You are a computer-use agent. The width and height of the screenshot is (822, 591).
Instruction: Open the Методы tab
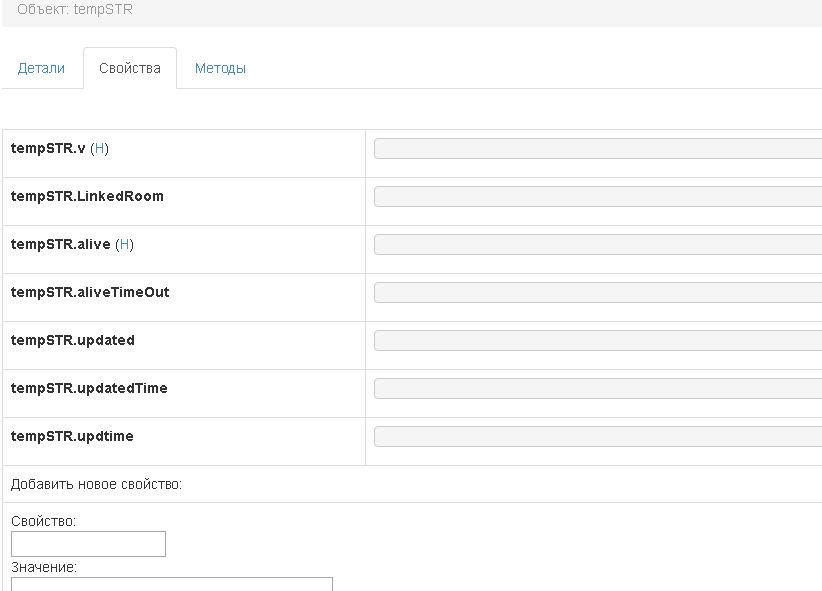(220, 68)
